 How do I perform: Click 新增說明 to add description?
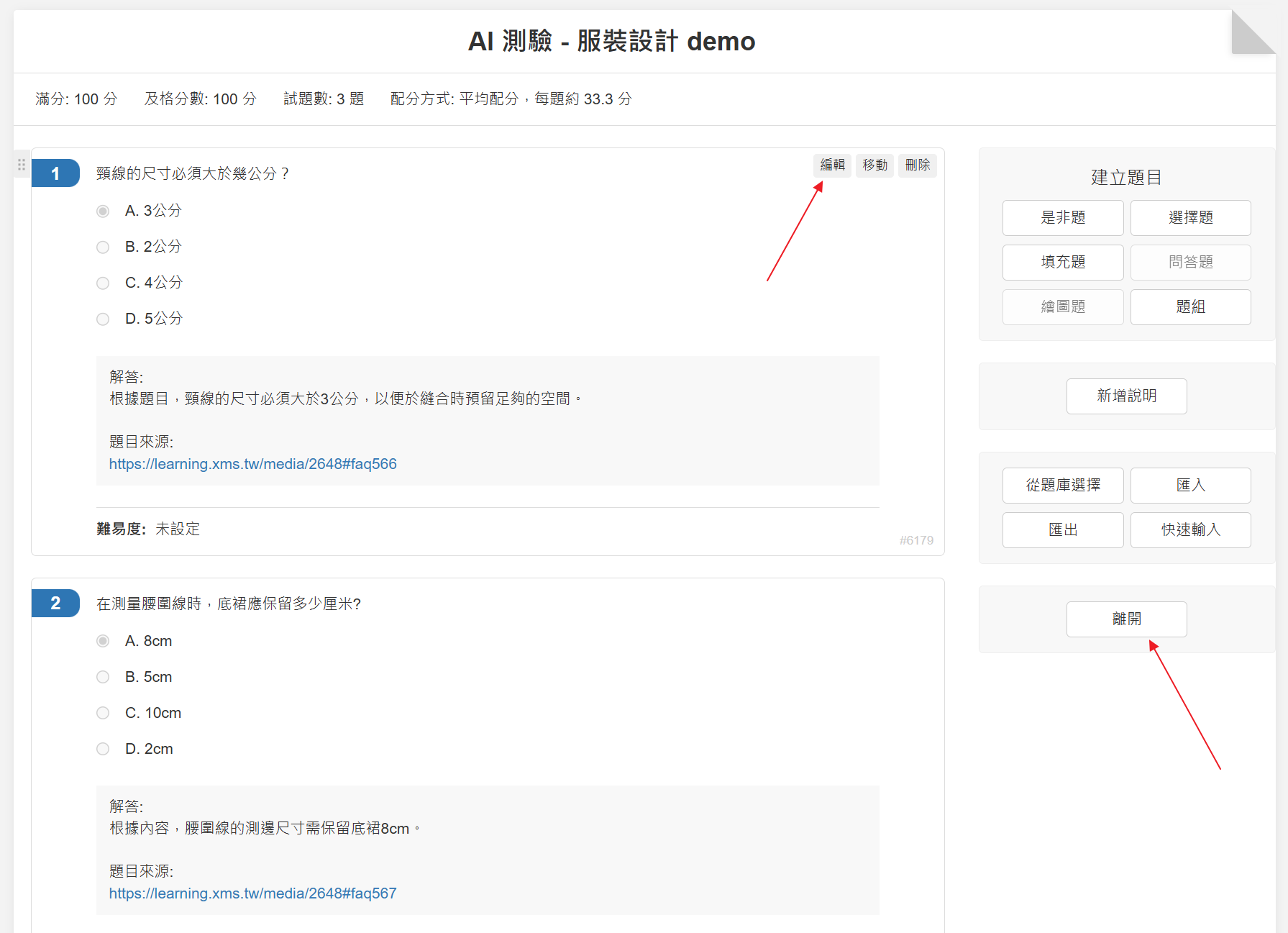(x=1126, y=396)
